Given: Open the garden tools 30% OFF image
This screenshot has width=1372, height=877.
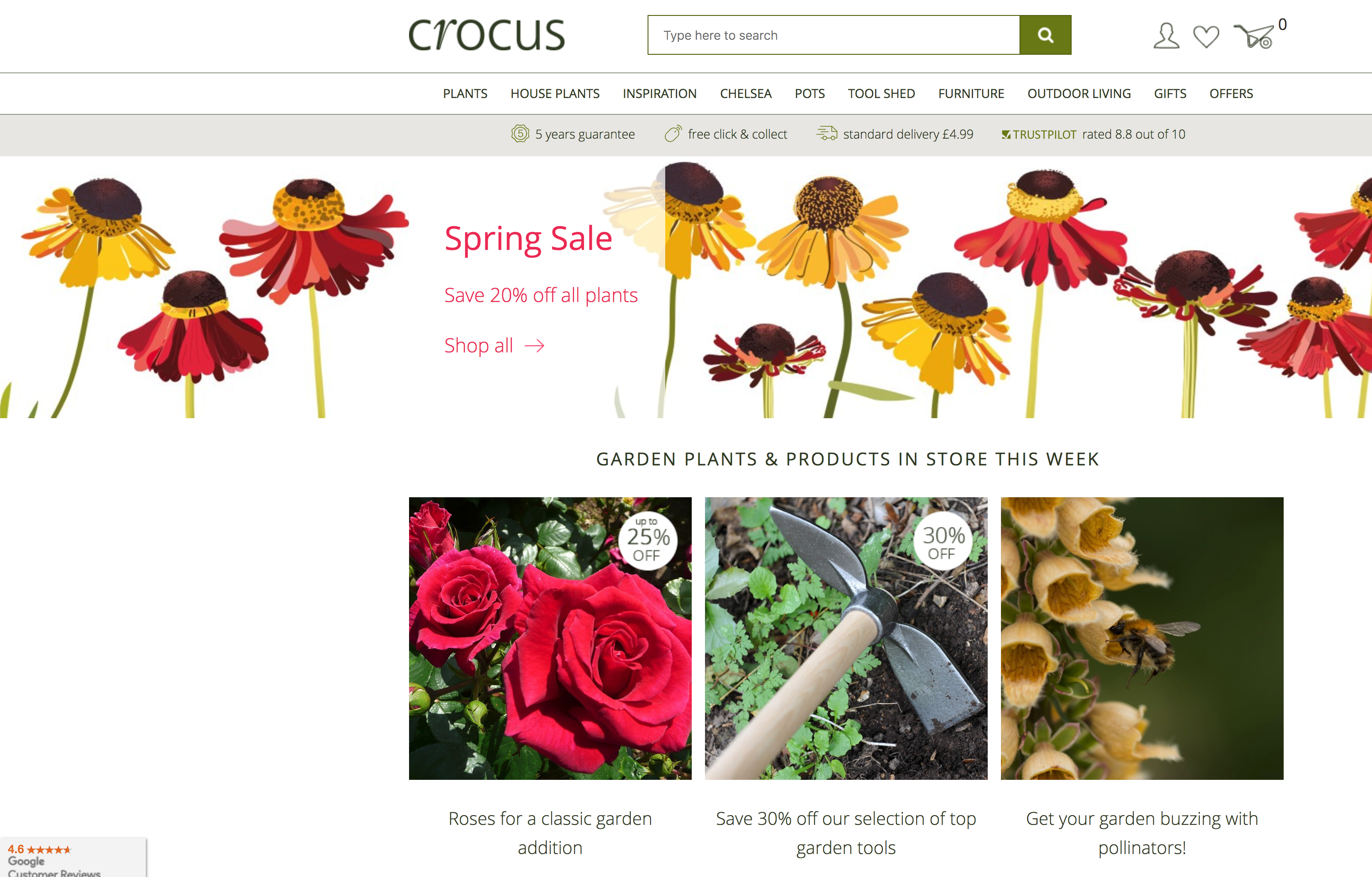Looking at the screenshot, I should click(845, 638).
